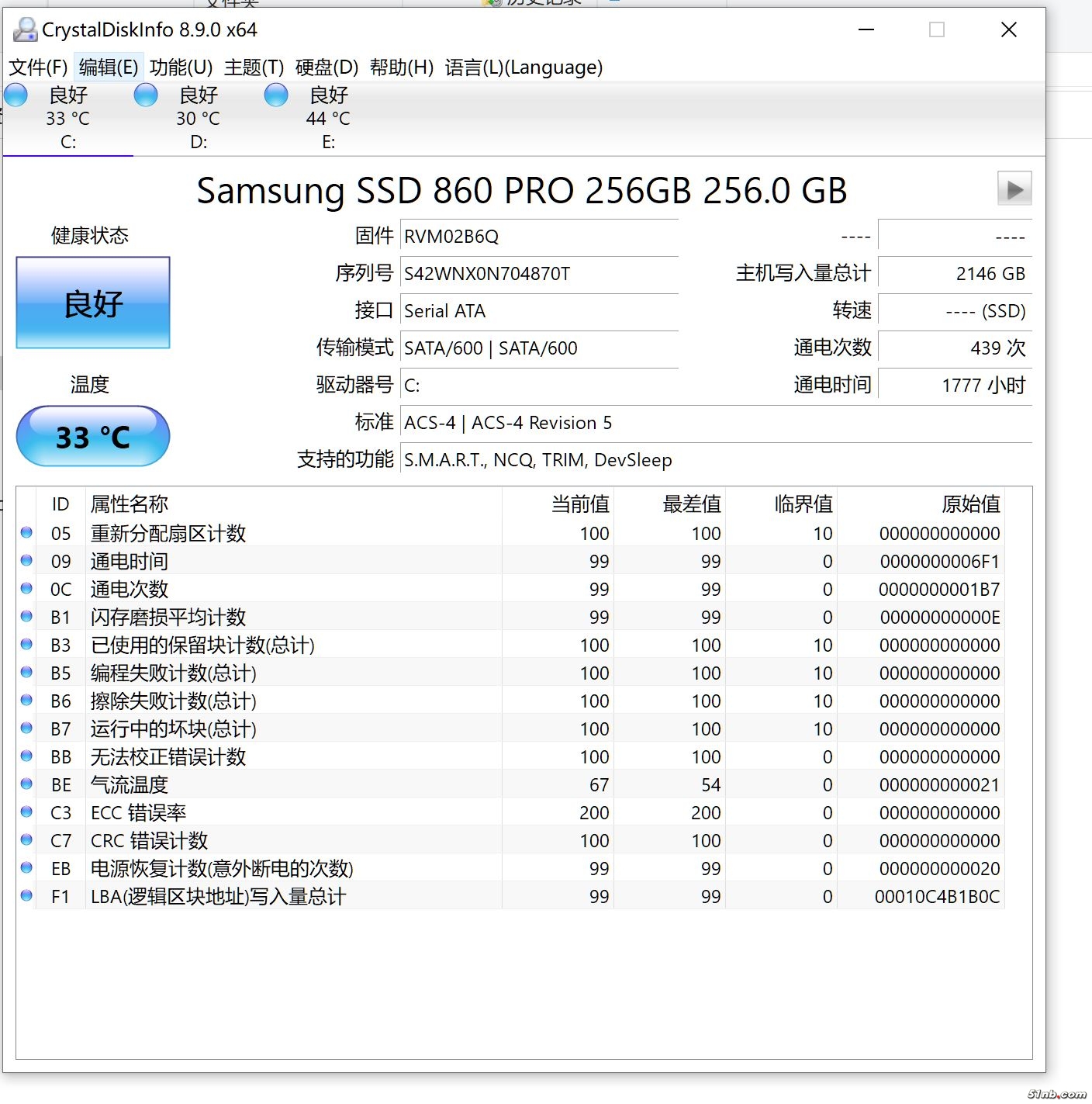Select the 重新分配扇区计数 attribute row

(510, 533)
